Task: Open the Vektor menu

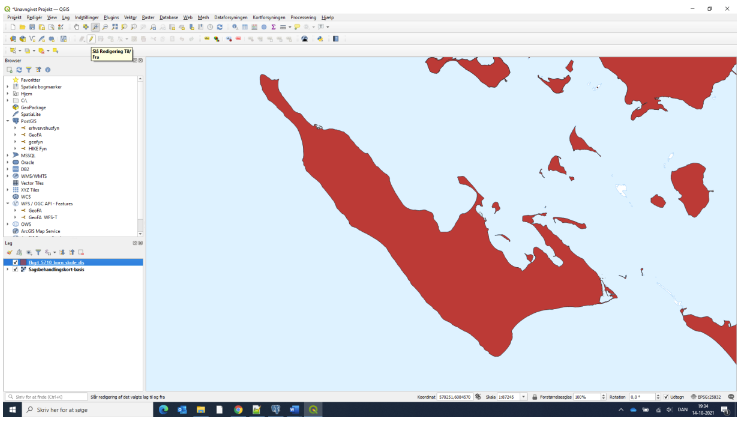Action: pos(130,17)
